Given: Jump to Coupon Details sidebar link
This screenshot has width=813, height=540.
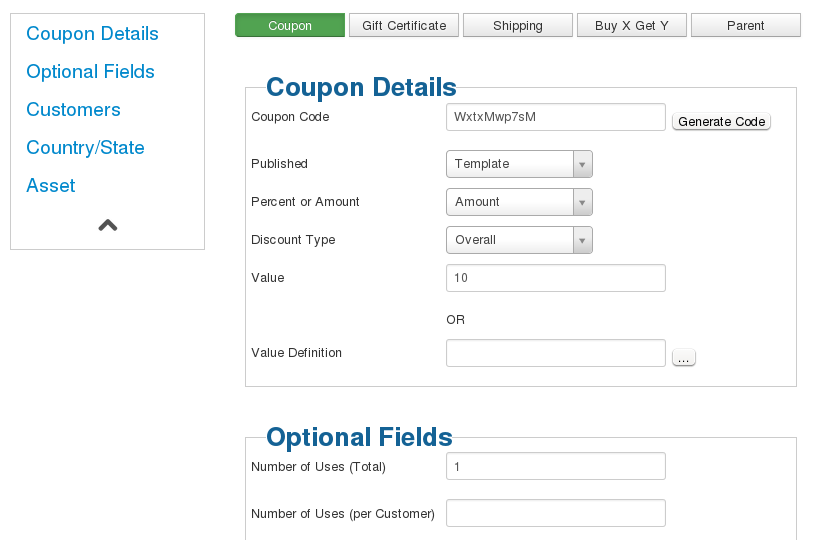Looking at the screenshot, I should click(92, 34).
